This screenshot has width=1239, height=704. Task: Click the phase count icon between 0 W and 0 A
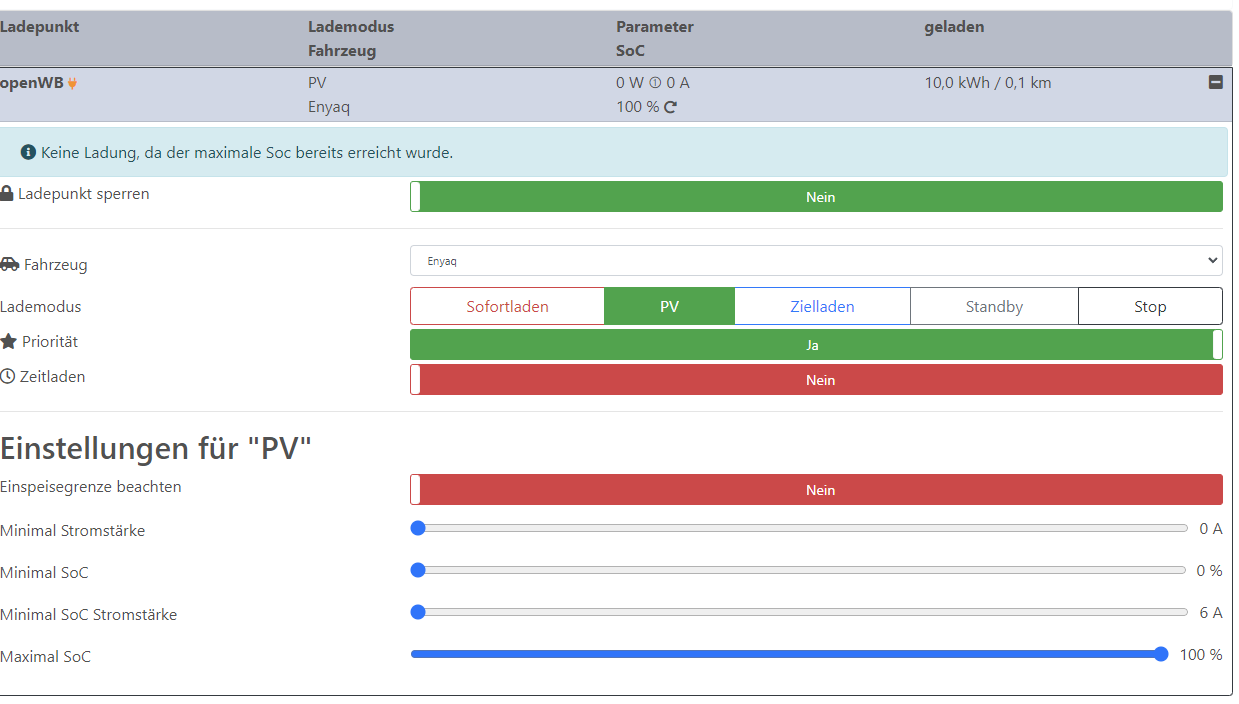[x=655, y=83]
